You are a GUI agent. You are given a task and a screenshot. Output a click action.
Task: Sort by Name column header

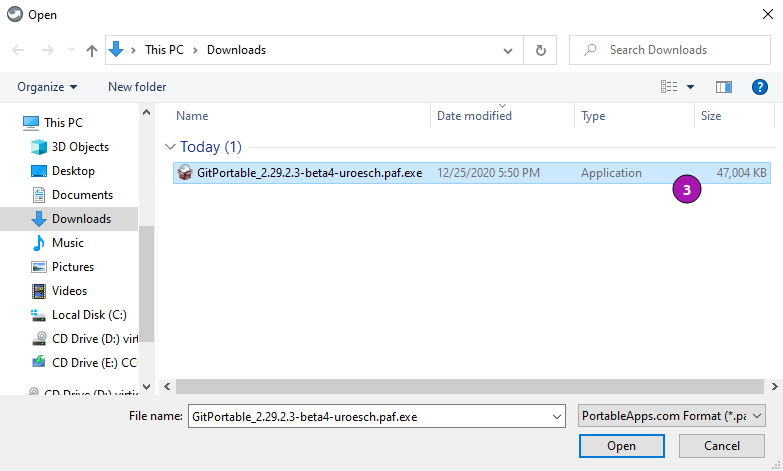(192, 116)
